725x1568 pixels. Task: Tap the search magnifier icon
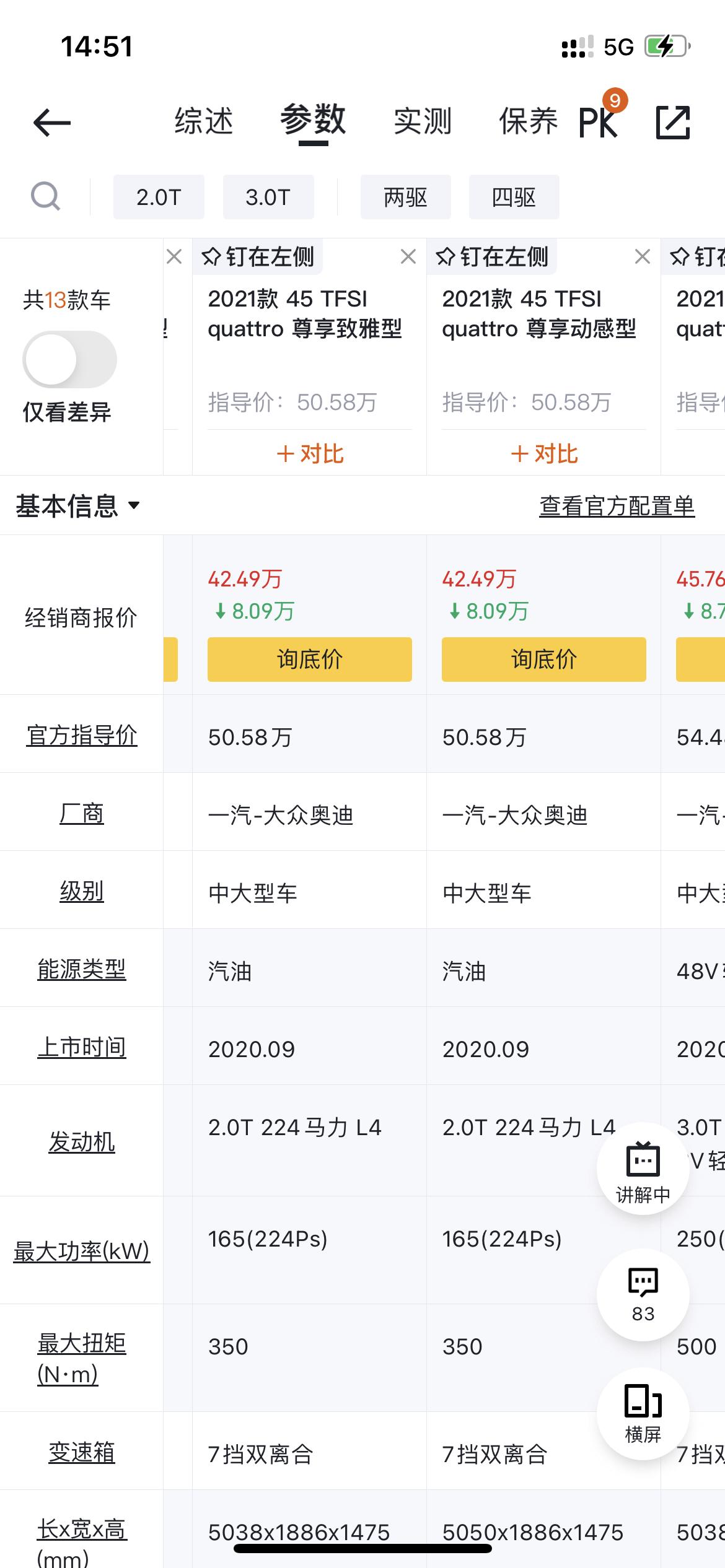coord(45,197)
